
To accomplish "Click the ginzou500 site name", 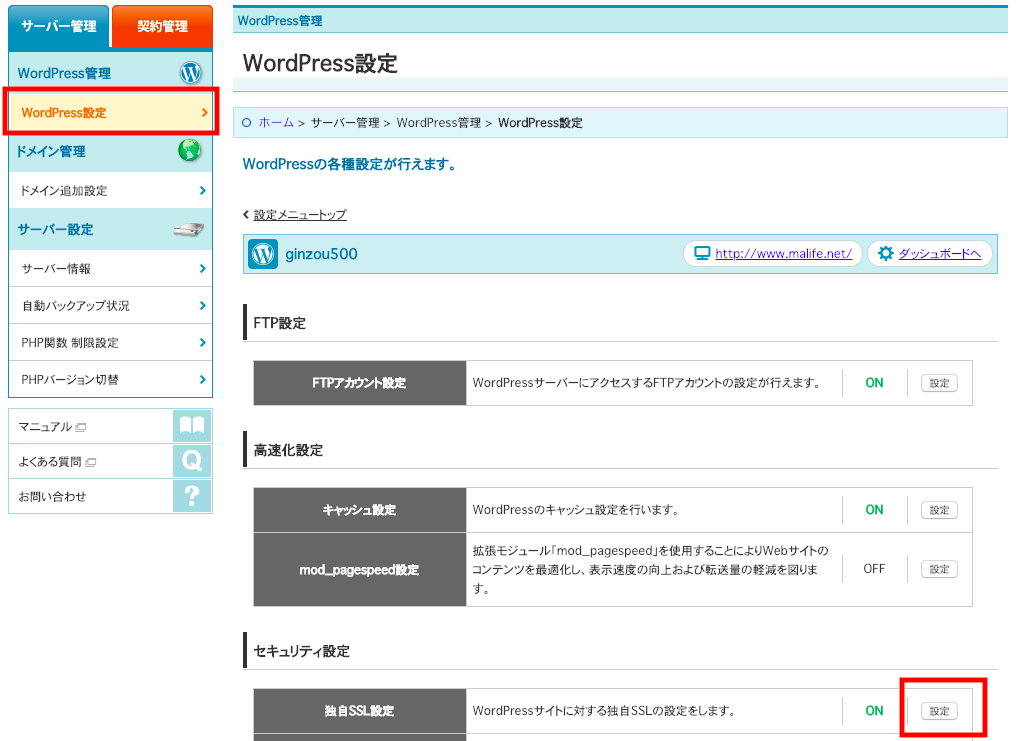I will tap(321, 254).
